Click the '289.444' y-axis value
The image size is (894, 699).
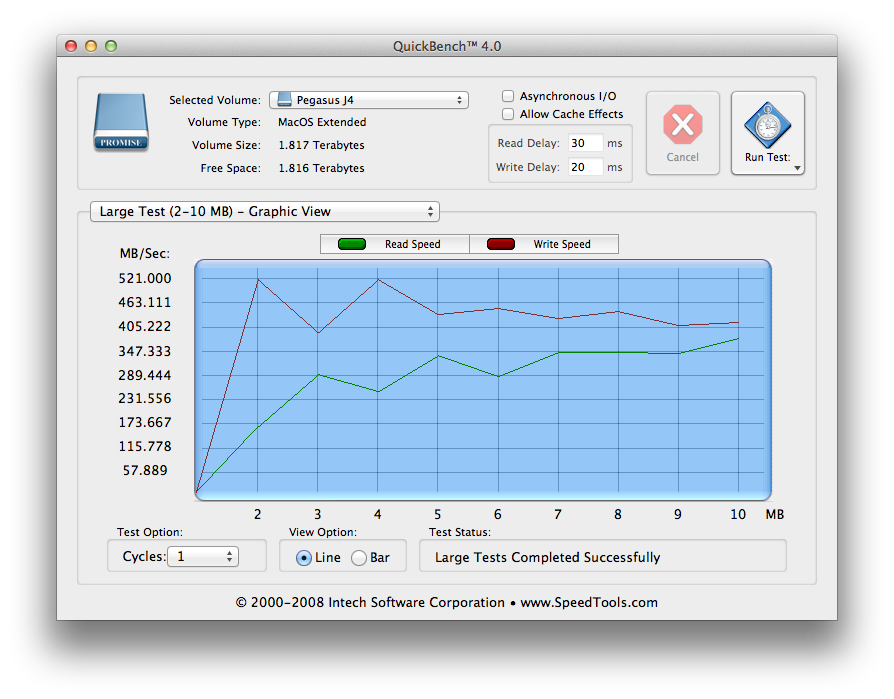tap(145, 375)
